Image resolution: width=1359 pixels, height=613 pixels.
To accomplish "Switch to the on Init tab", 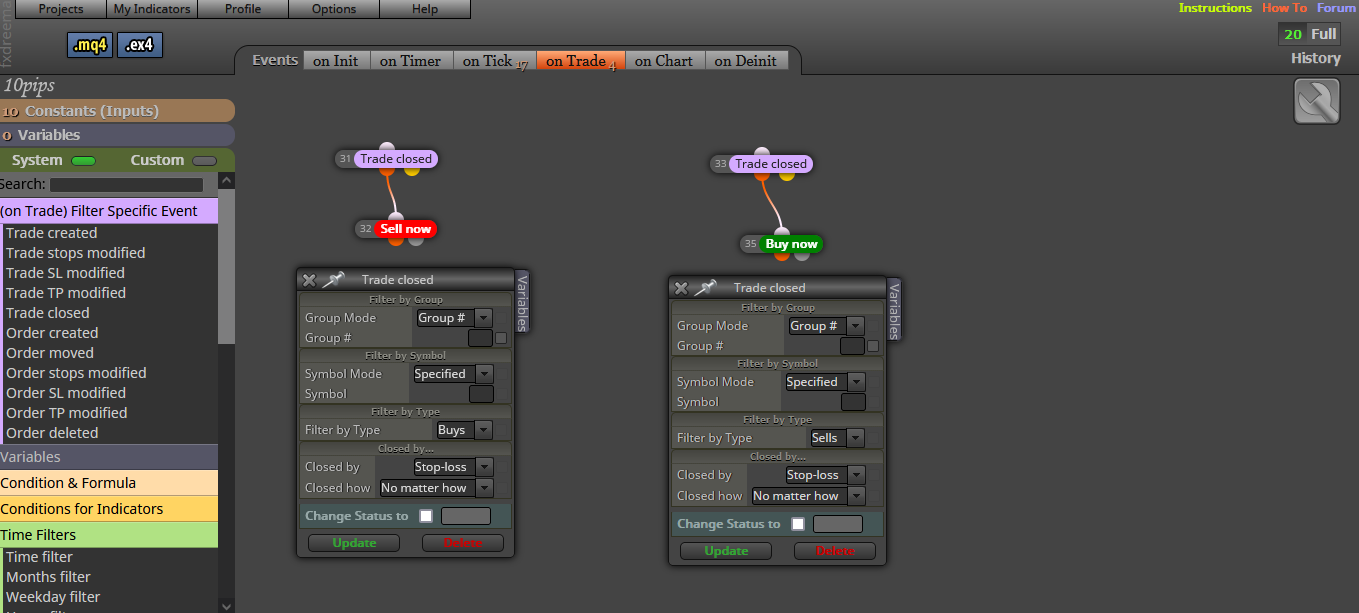I will [335, 61].
